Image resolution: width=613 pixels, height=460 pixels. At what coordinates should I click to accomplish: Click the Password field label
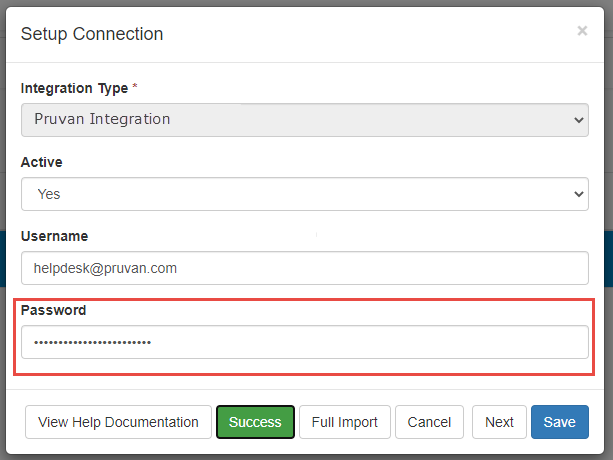point(54,310)
